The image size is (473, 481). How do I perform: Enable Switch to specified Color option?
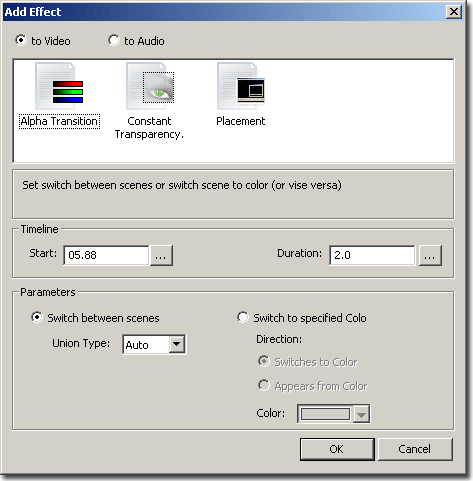[x=243, y=317]
